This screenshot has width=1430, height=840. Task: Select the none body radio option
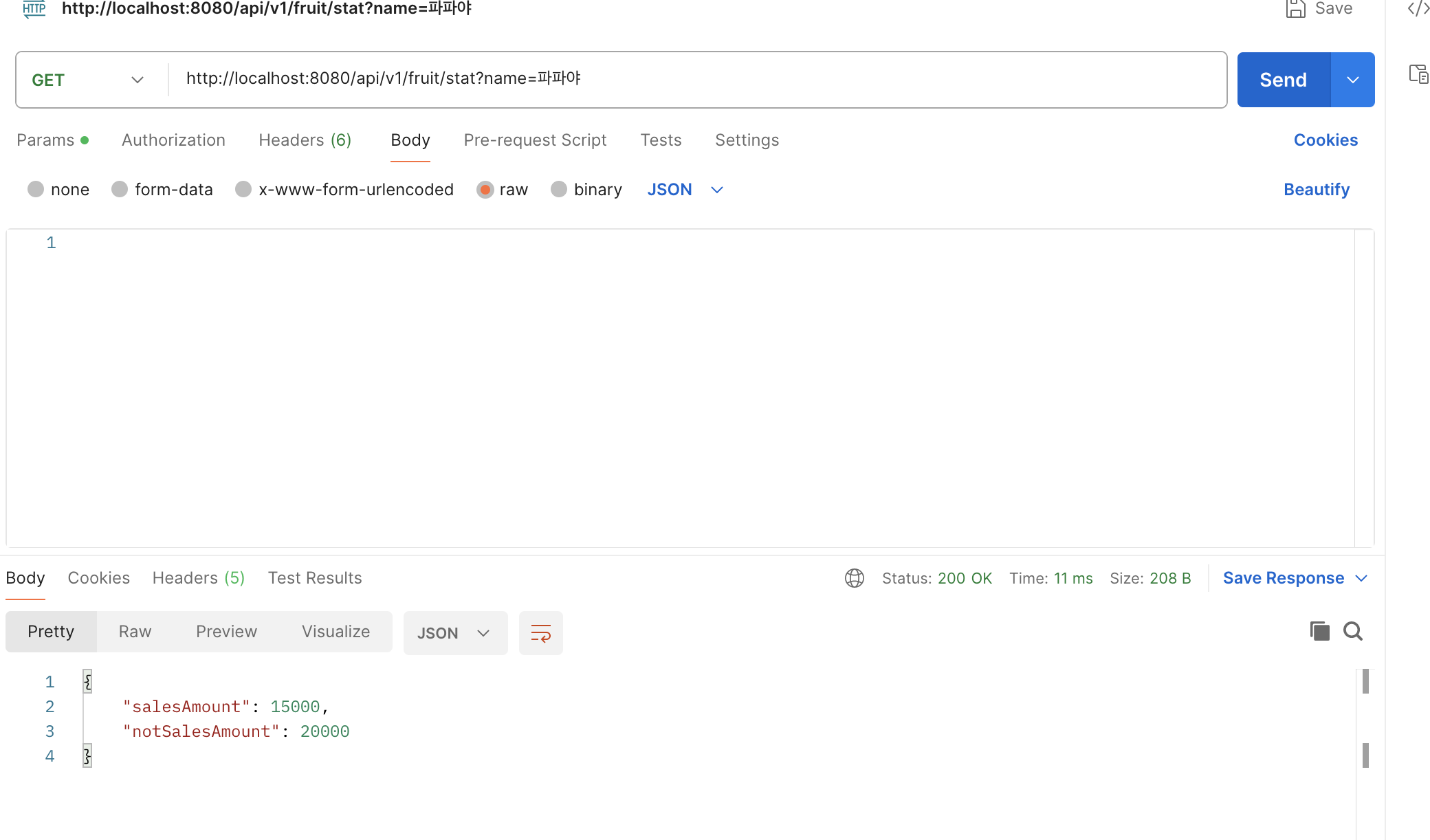[x=36, y=189]
